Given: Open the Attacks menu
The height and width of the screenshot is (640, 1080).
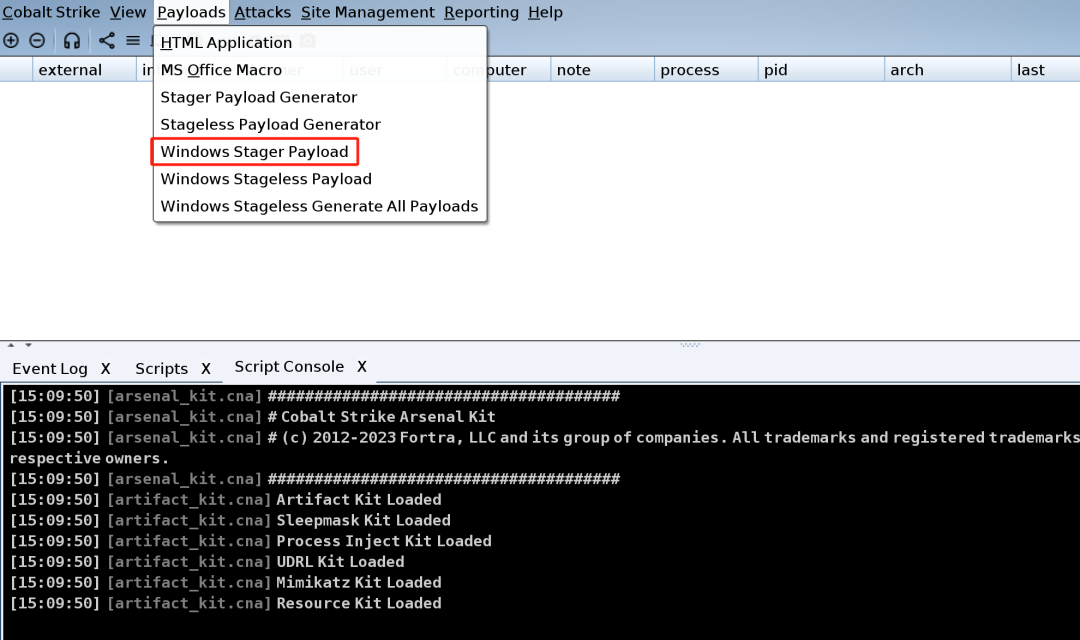Looking at the screenshot, I should pos(262,12).
